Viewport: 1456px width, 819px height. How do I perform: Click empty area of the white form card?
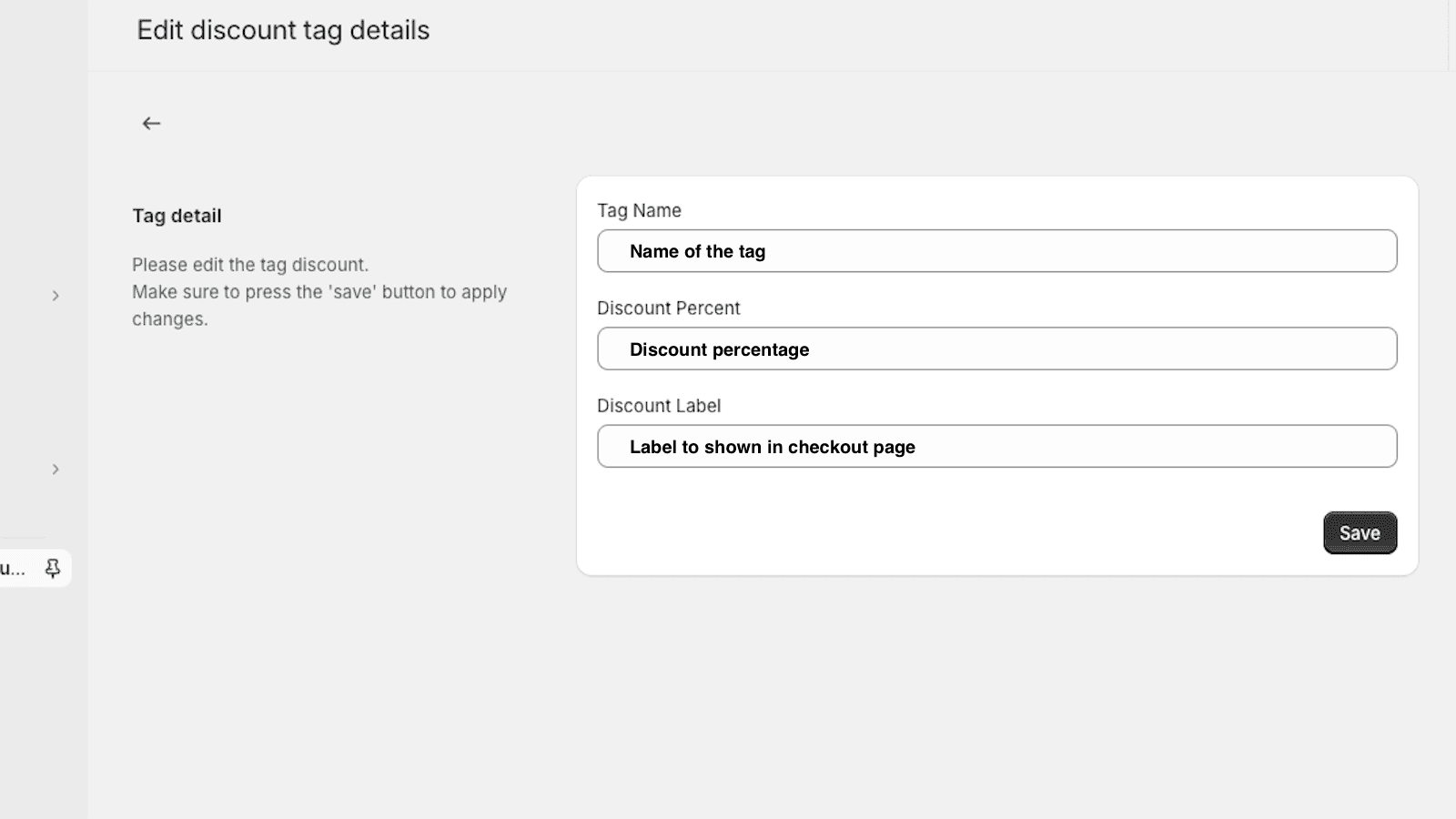(x=910, y=528)
